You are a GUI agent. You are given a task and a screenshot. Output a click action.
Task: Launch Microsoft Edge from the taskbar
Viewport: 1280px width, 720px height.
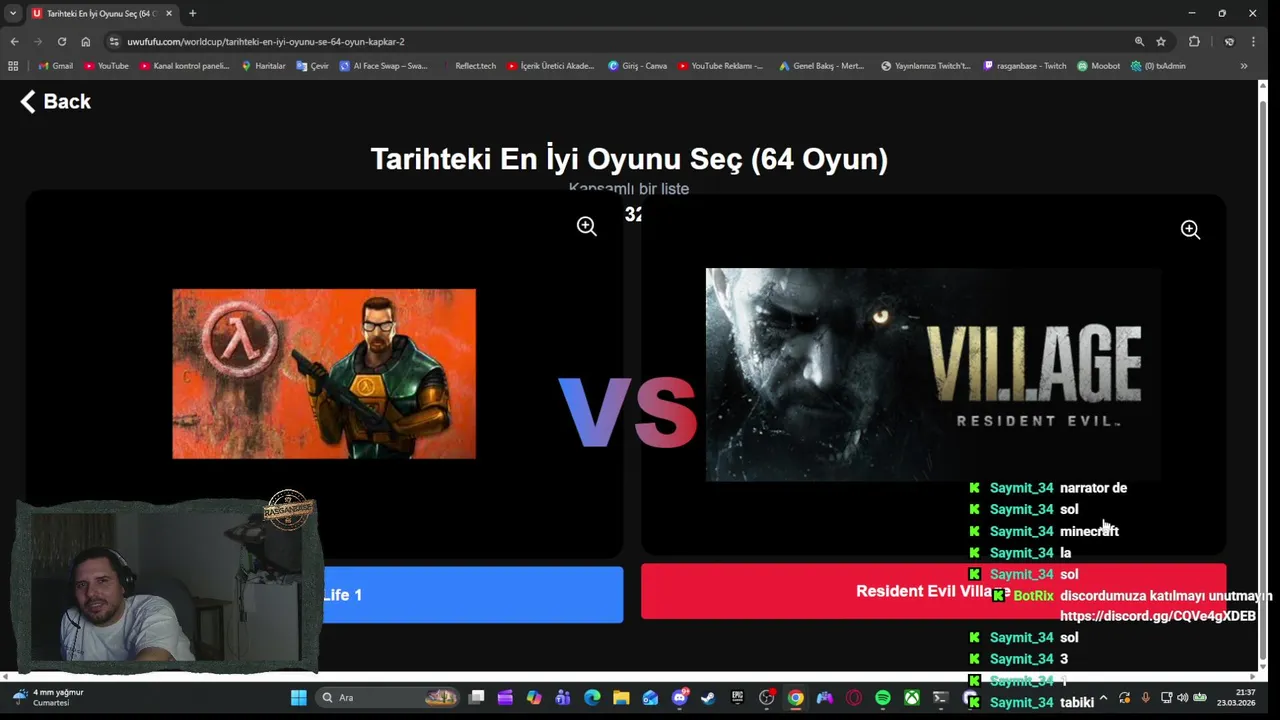pyautogui.click(x=592, y=698)
